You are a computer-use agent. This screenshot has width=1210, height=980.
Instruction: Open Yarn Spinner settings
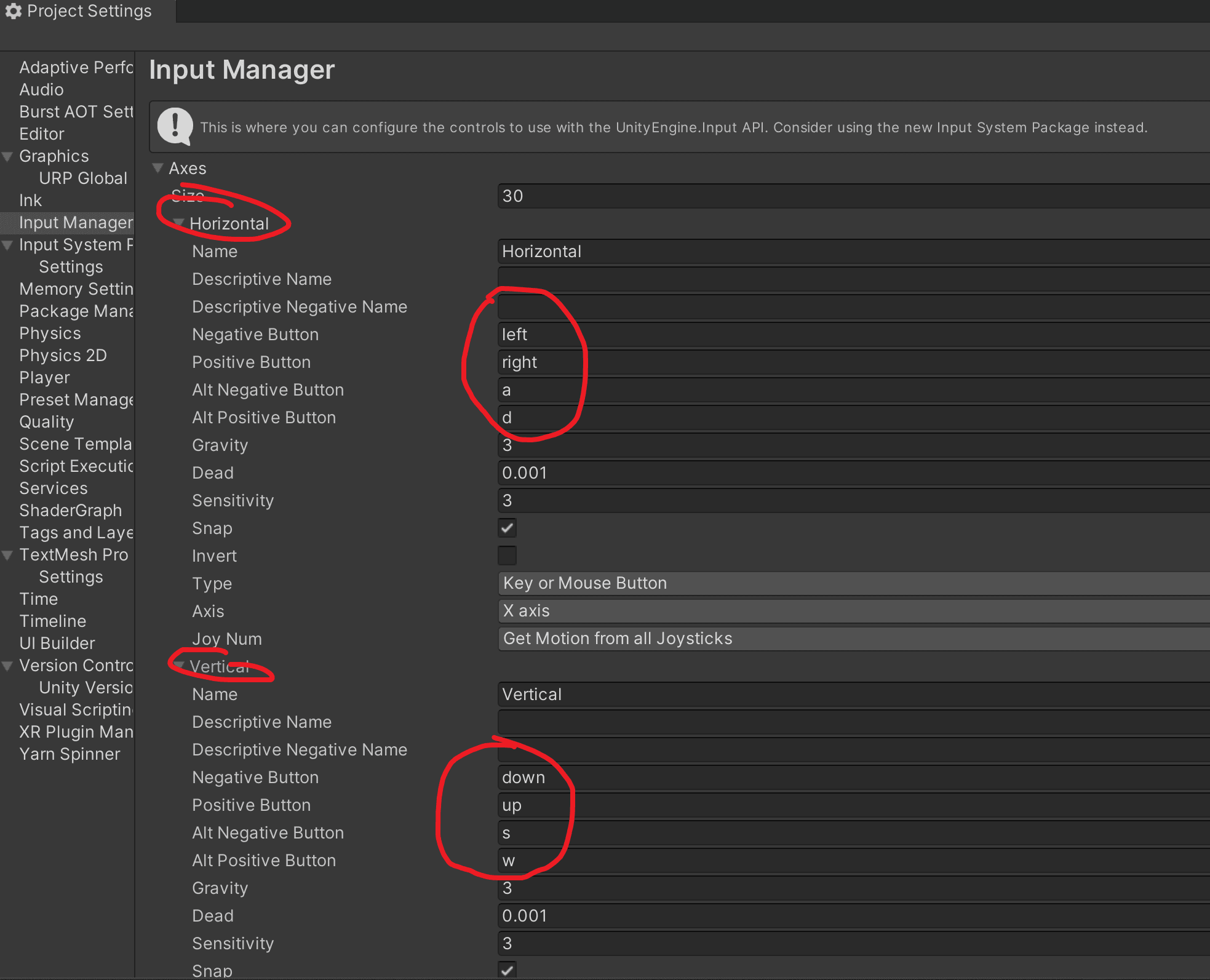pyautogui.click(x=70, y=754)
